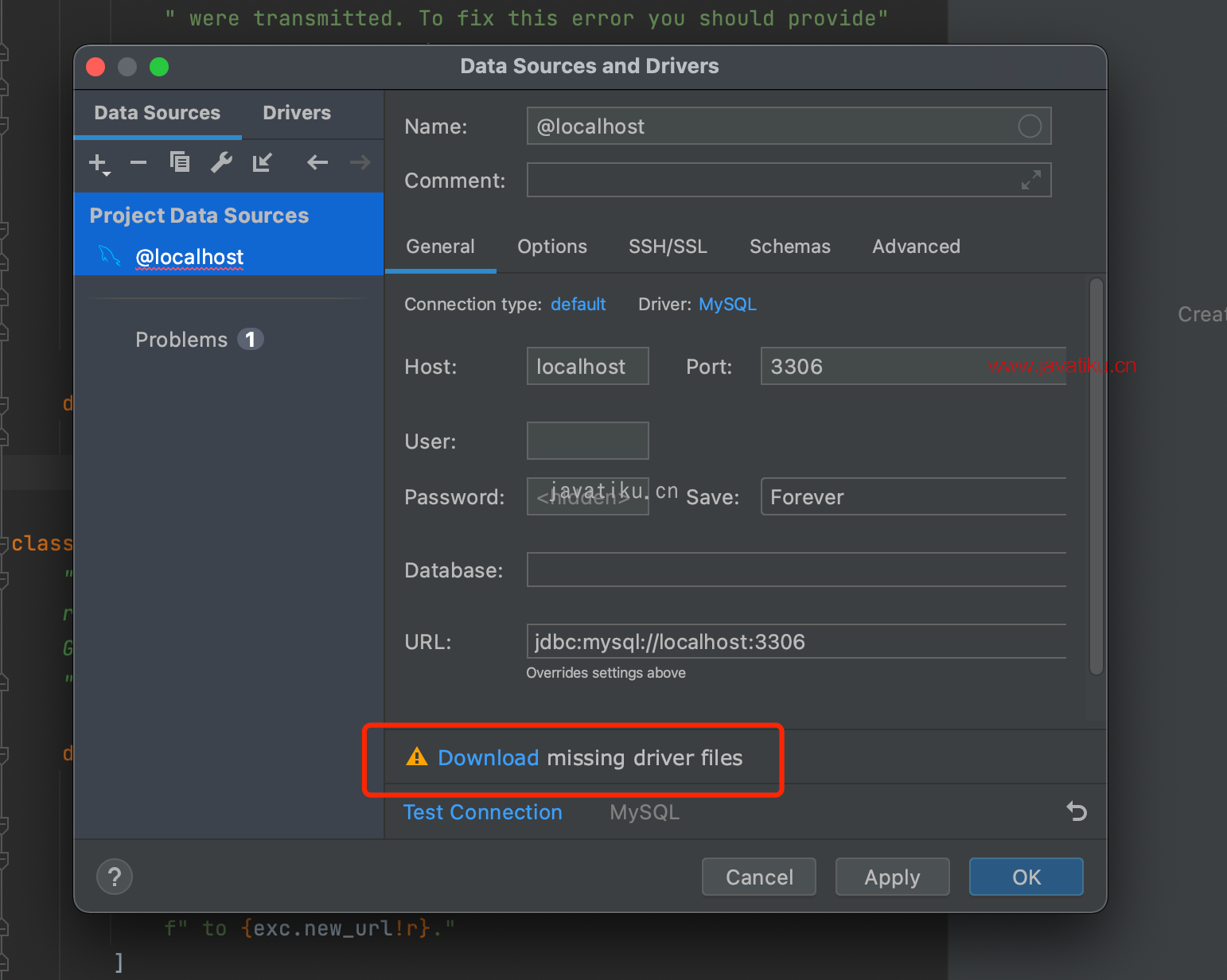1227x980 pixels.
Task: Change the driver via MySQL link
Action: click(727, 305)
